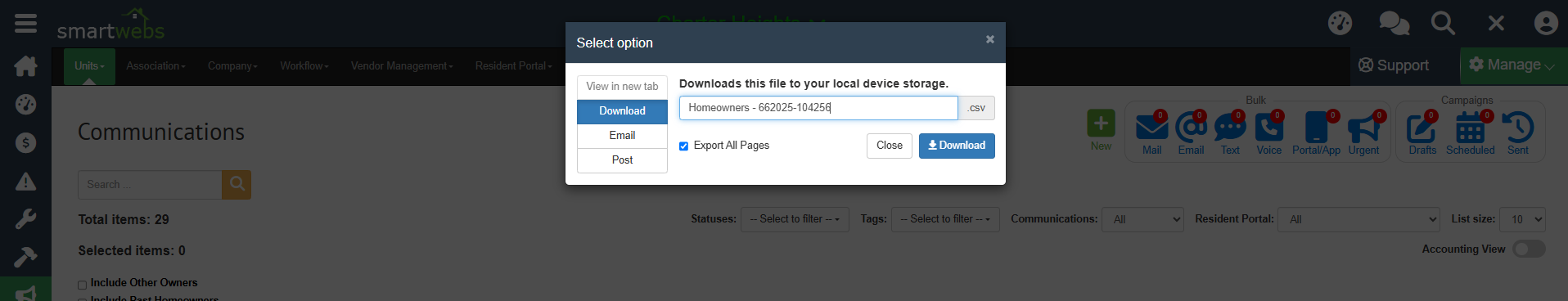
Task: Open the Vendor Management menu
Action: pyautogui.click(x=402, y=65)
